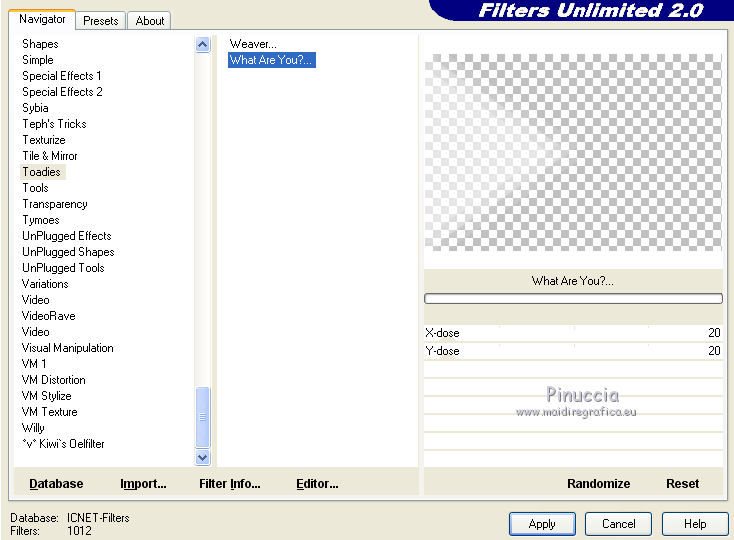Image resolution: width=734 pixels, height=540 pixels.
Task: Click the Y-dose value 20
Action: tap(714, 350)
